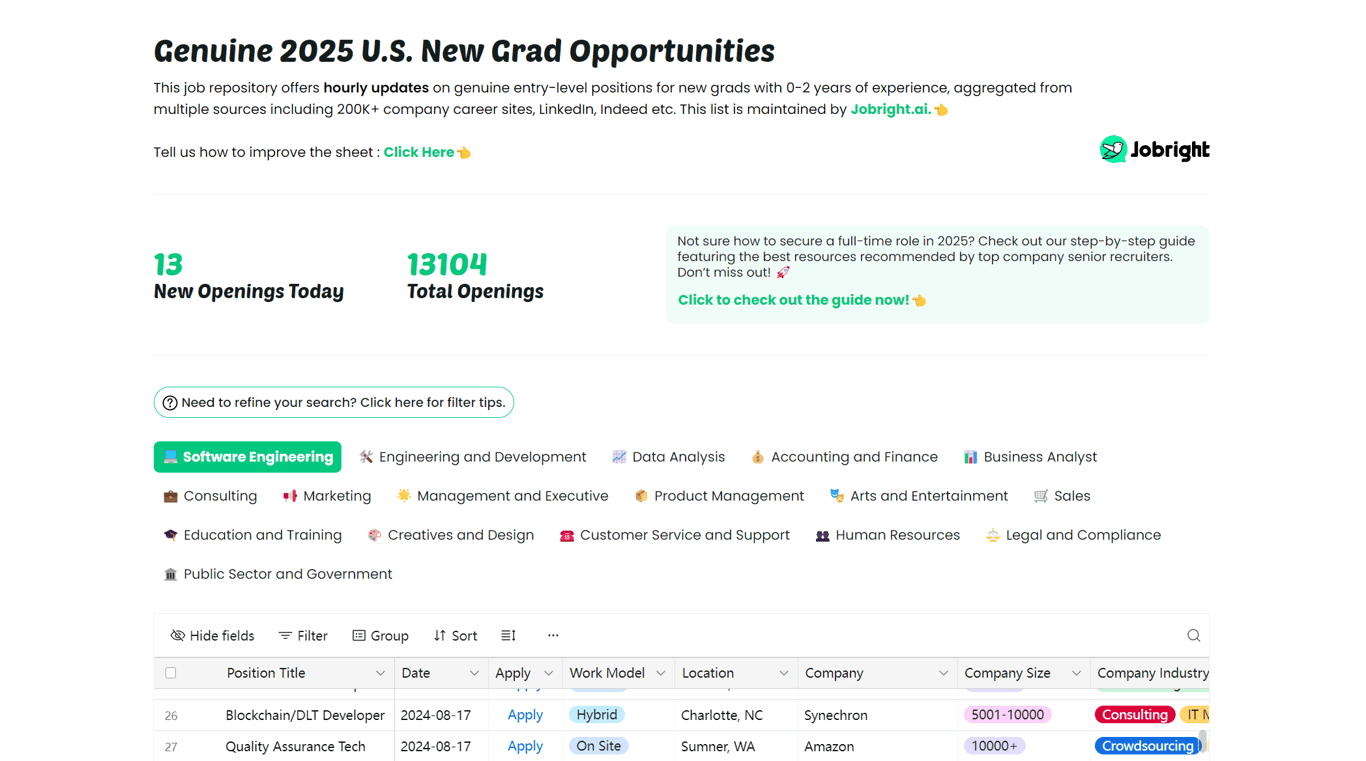Screen dimensions: 1366x761
Task: Click the question mark icon in filter tips banner
Action: point(170,402)
